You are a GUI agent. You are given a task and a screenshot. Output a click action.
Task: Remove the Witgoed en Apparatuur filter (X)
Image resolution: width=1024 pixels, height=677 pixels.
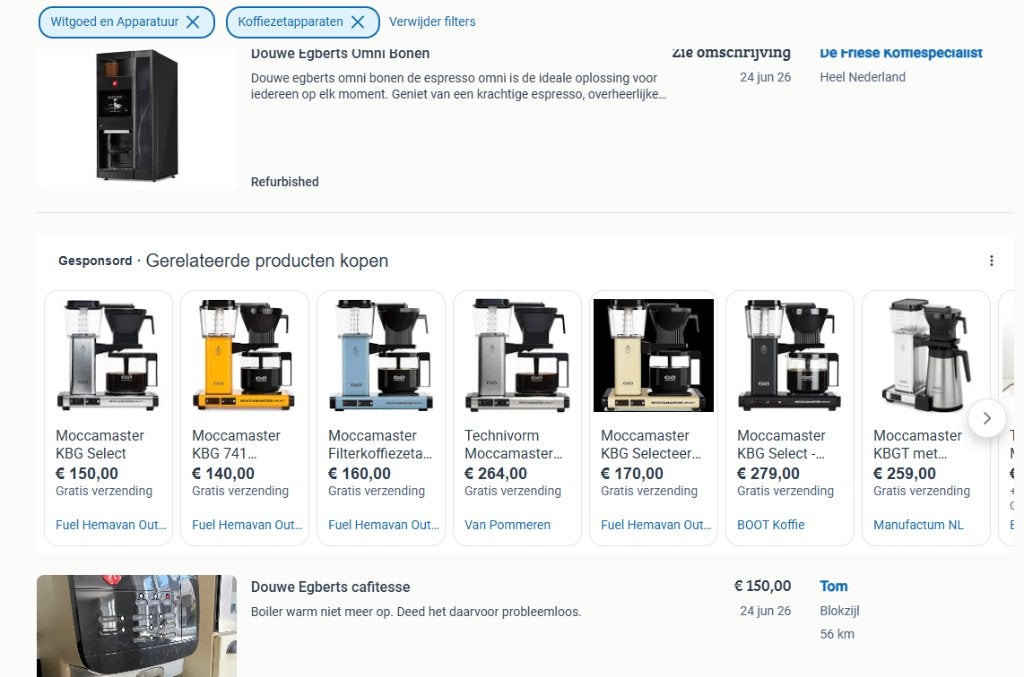(x=193, y=22)
